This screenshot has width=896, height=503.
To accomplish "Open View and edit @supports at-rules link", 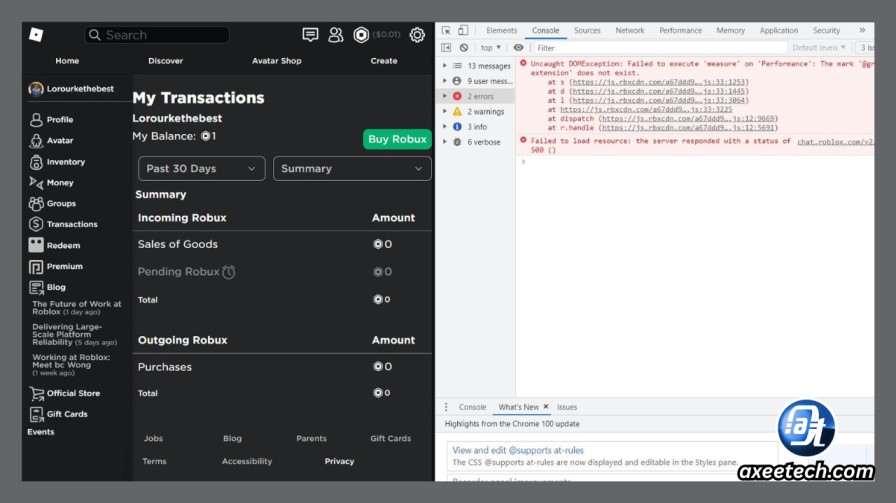I will click(x=518, y=450).
